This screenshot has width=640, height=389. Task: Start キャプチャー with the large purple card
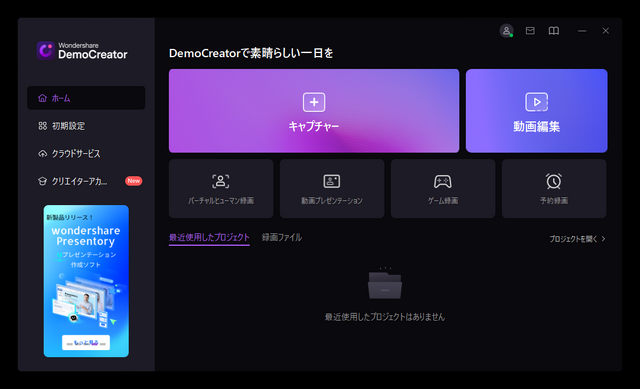pyautogui.click(x=314, y=111)
